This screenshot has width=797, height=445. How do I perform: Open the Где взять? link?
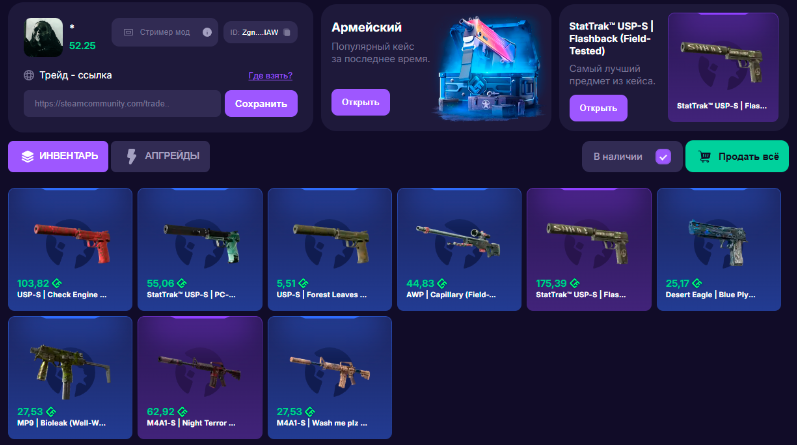click(270, 76)
